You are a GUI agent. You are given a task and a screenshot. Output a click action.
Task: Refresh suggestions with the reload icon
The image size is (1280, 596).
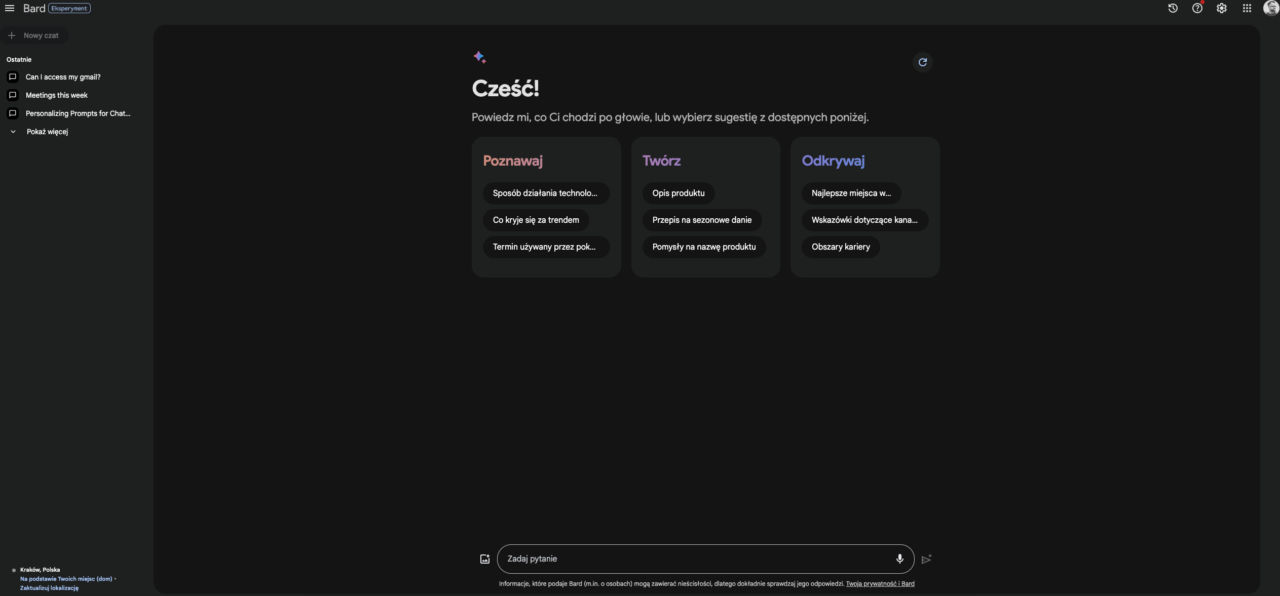pyautogui.click(x=922, y=62)
